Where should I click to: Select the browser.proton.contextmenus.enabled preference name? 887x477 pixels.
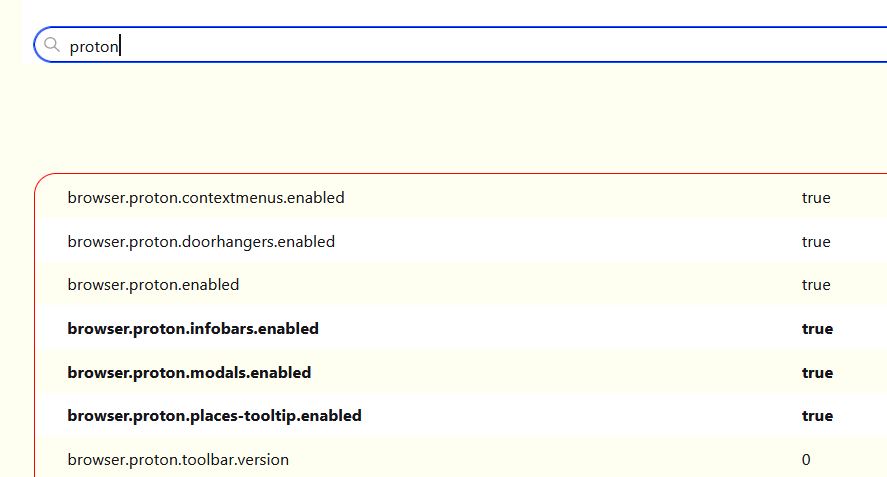[206, 198]
